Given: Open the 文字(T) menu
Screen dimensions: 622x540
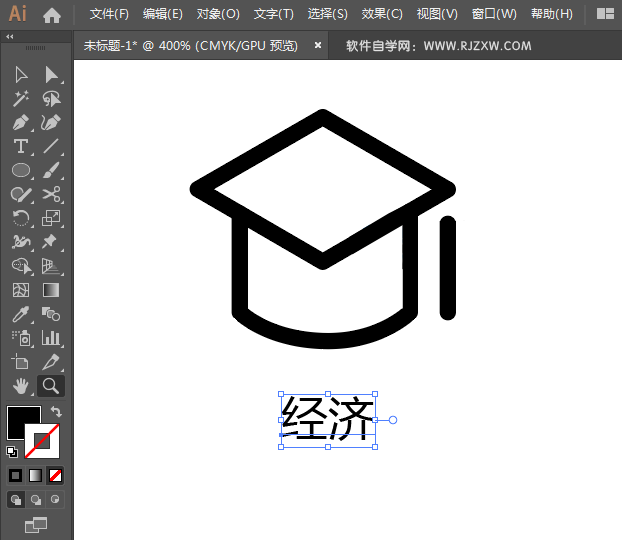Looking at the screenshot, I should tap(274, 14).
